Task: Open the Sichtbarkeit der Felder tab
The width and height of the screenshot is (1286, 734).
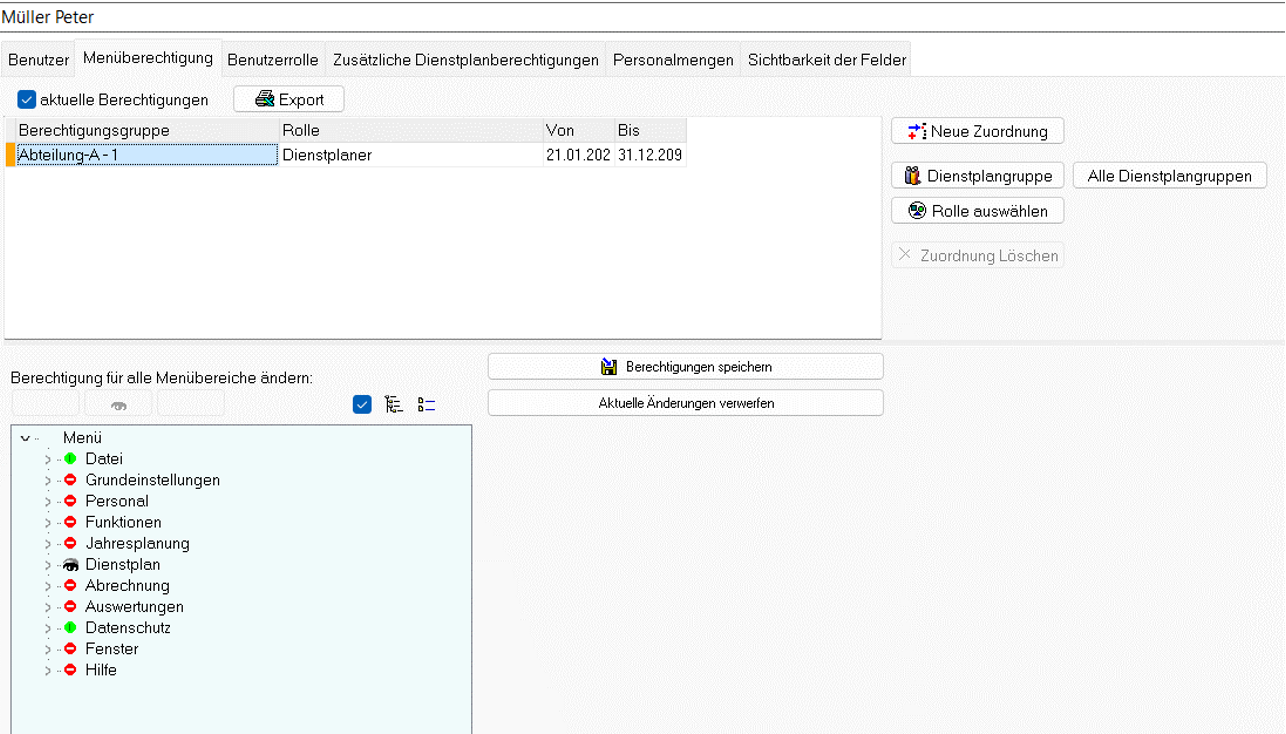Action: tap(827, 60)
